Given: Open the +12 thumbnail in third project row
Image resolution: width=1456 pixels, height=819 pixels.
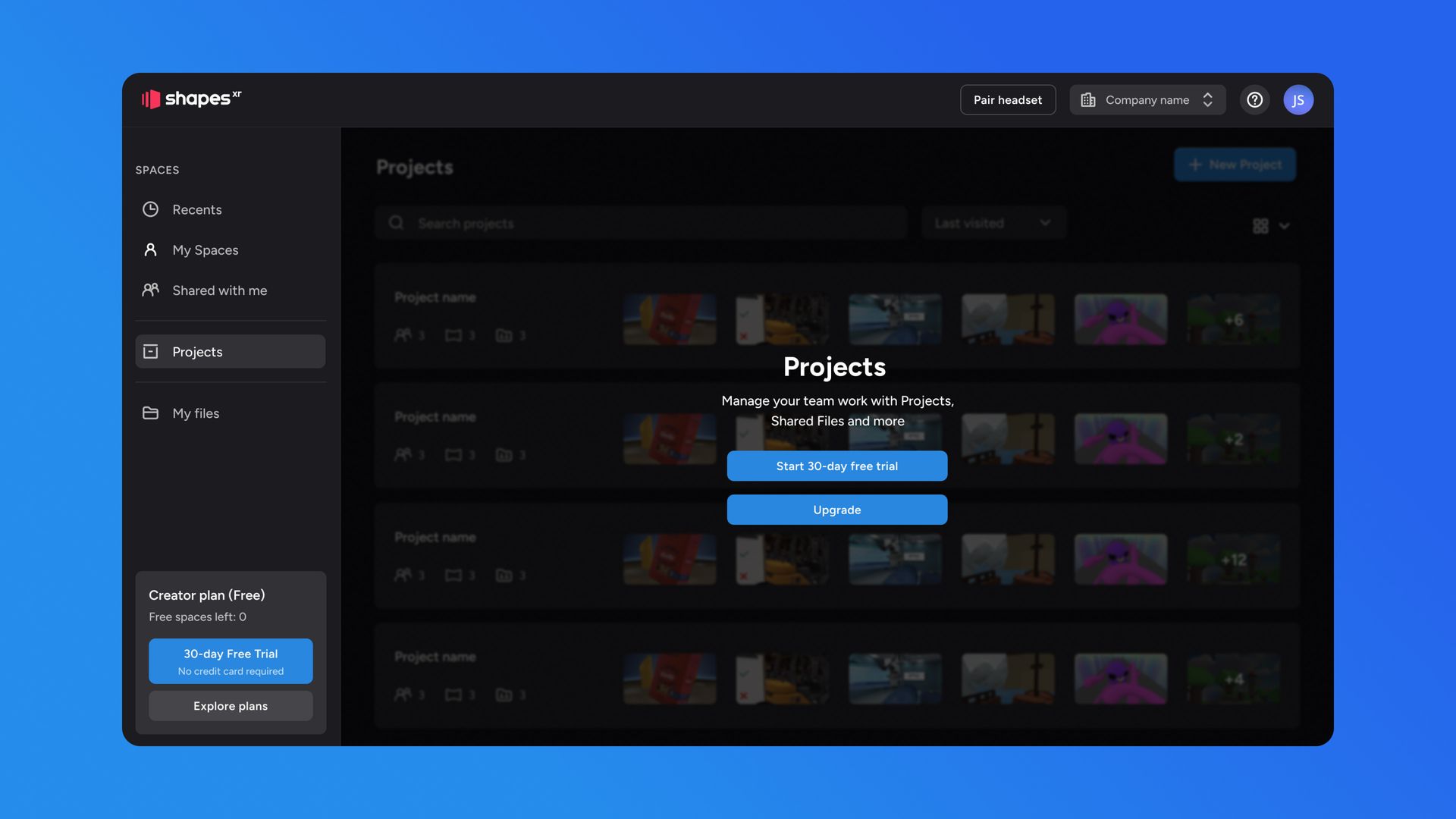Looking at the screenshot, I should click(x=1233, y=560).
